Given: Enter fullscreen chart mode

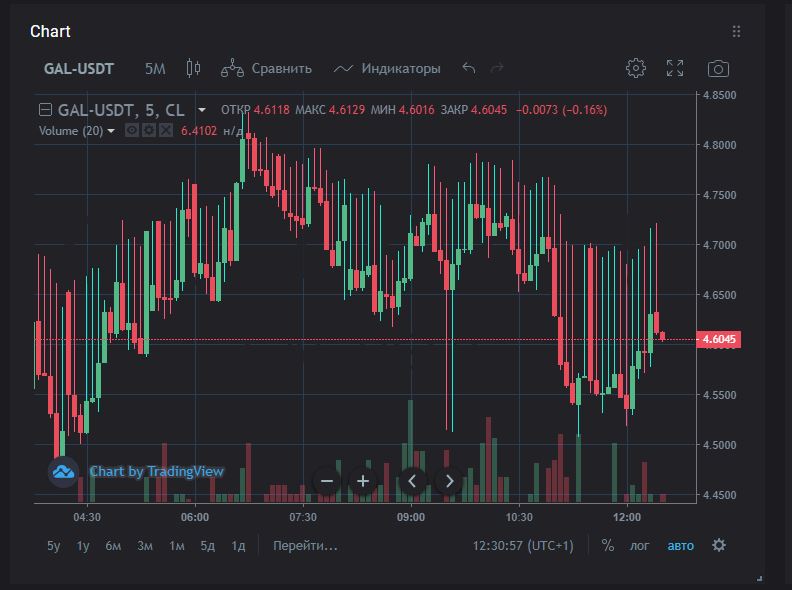Looking at the screenshot, I should [x=675, y=68].
